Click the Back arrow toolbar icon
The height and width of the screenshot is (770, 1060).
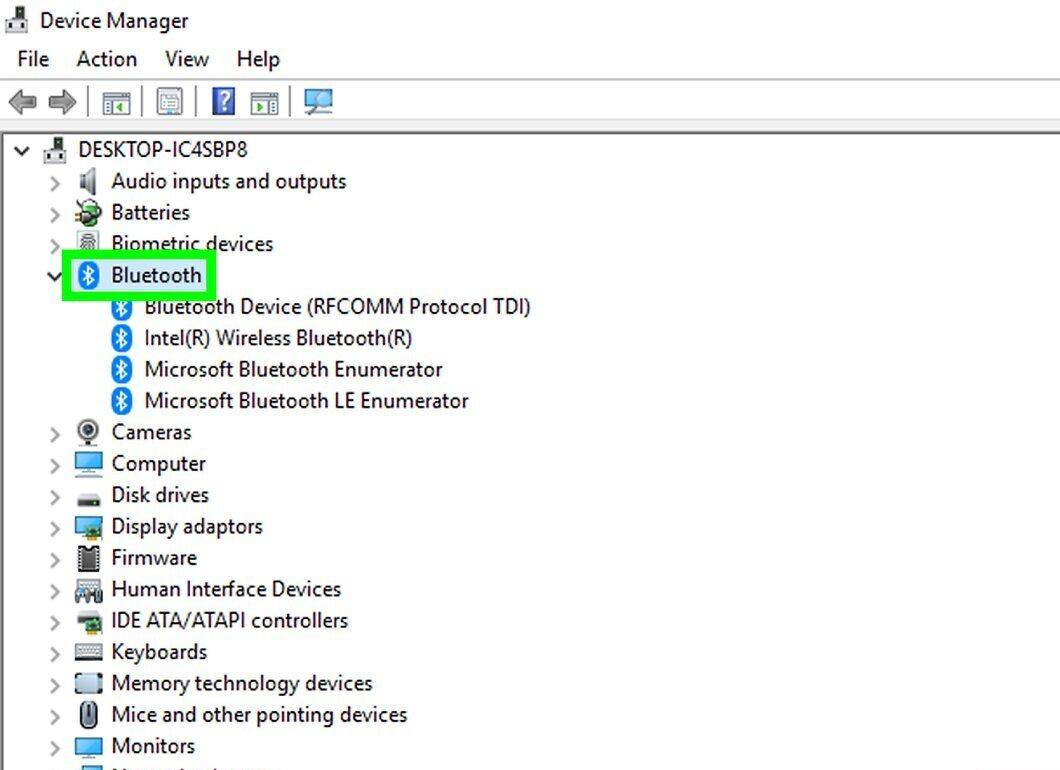point(23,102)
